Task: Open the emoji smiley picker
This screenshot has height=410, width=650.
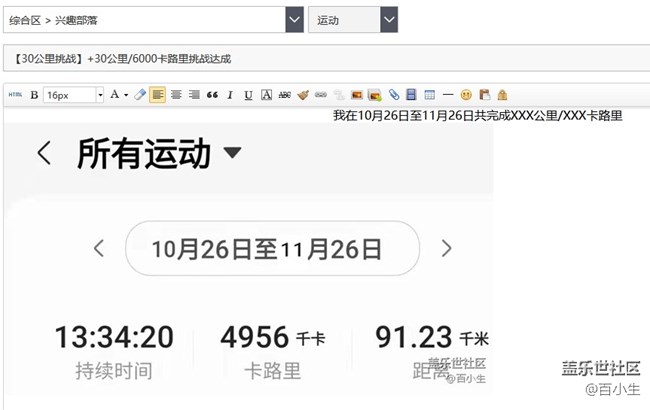Action: [466, 95]
